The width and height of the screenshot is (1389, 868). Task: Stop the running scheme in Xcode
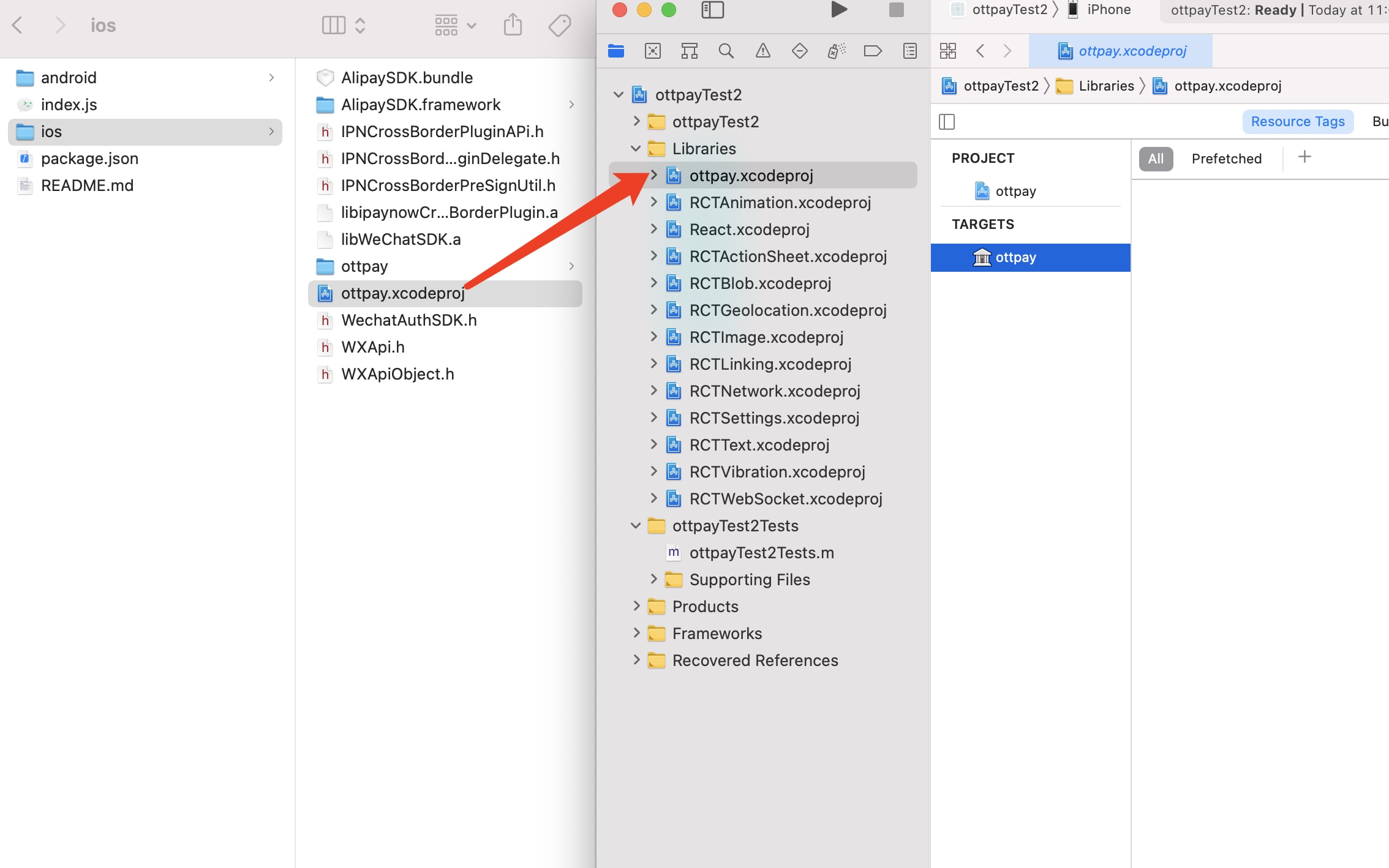(896, 10)
